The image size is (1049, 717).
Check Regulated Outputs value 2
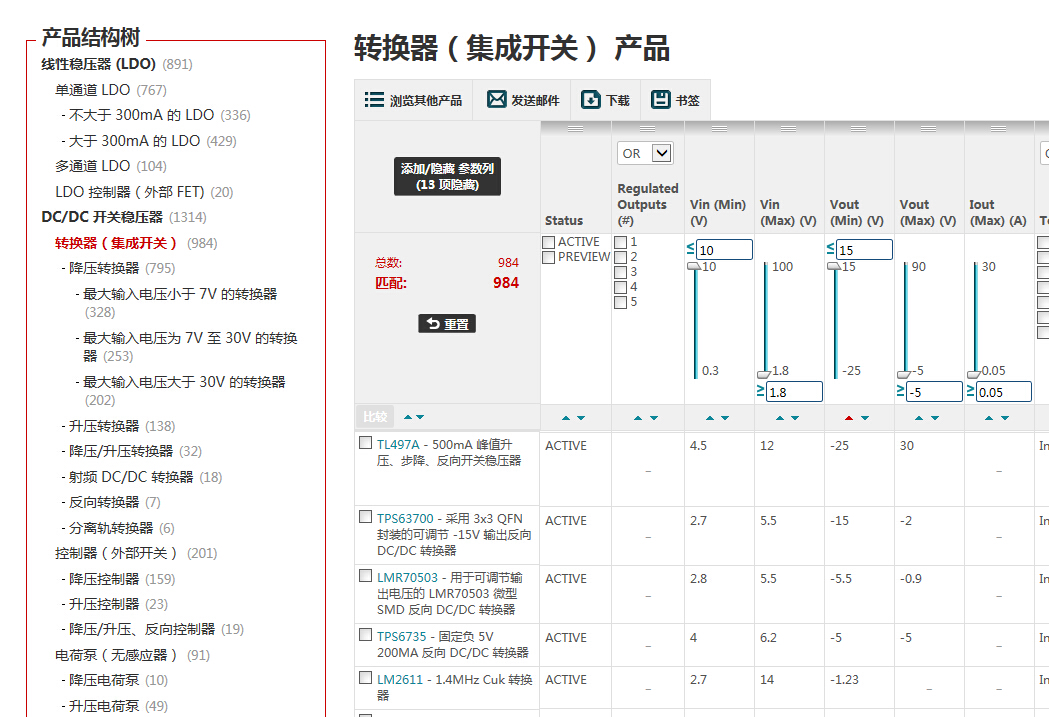(621, 258)
